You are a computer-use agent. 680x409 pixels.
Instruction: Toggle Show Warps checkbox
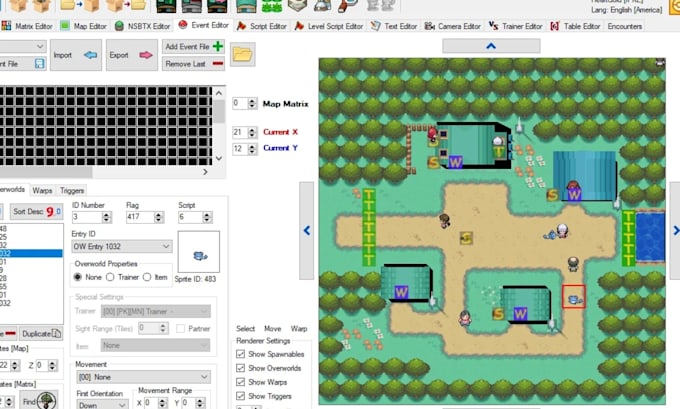(x=240, y=382)
